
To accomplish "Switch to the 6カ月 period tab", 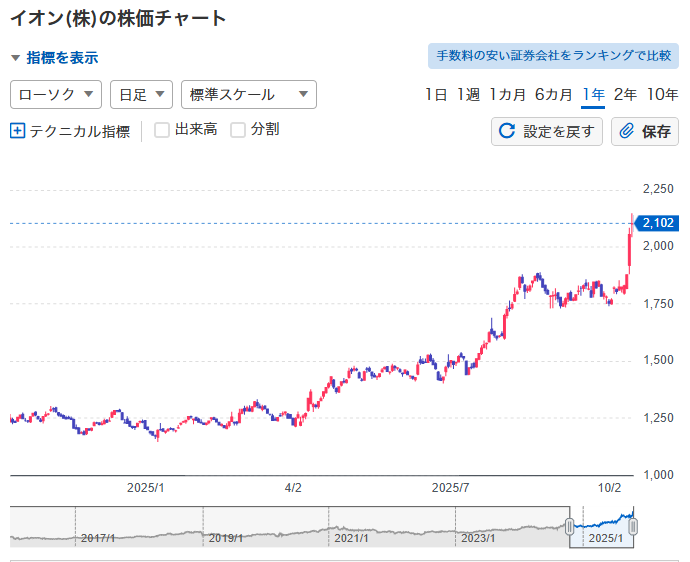I will pos(553,95).
